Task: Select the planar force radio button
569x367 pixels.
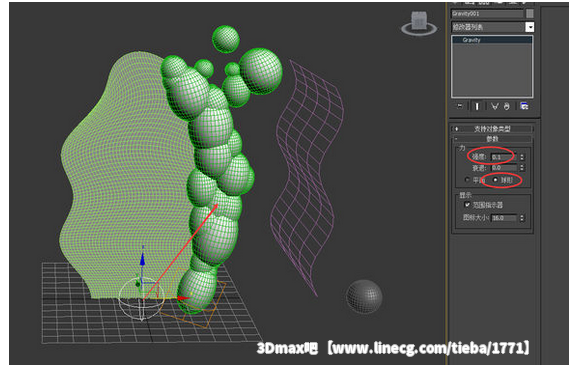Action: (x=467, y=180)
